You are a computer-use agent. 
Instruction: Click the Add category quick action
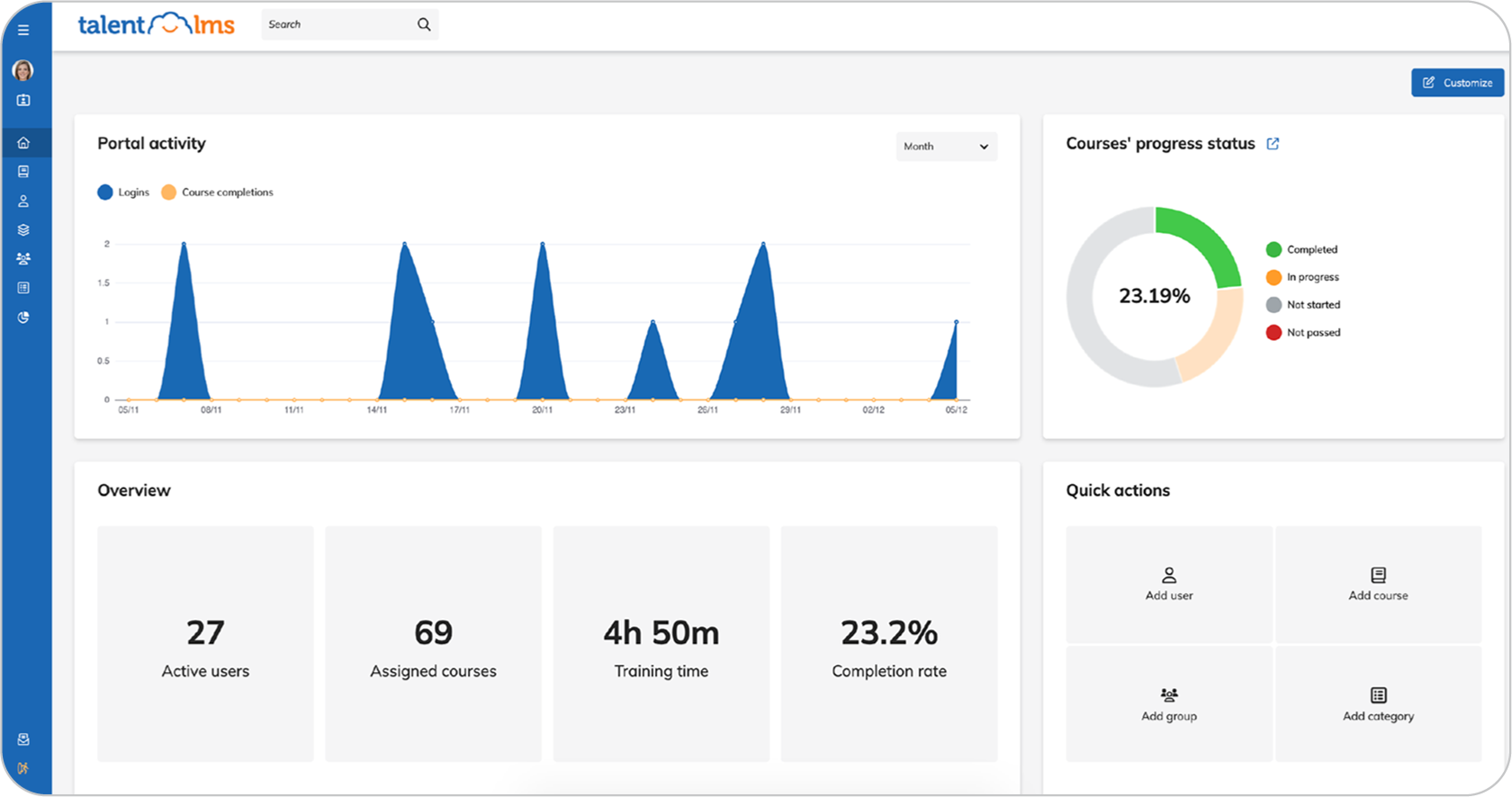pyautogui.click(x=1378, y=704)
